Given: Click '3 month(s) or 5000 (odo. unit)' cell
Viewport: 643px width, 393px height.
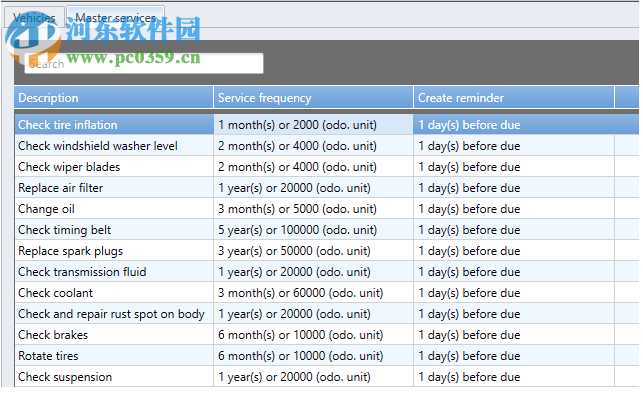Looking at the screenshot, I should (x=313, y=208).
